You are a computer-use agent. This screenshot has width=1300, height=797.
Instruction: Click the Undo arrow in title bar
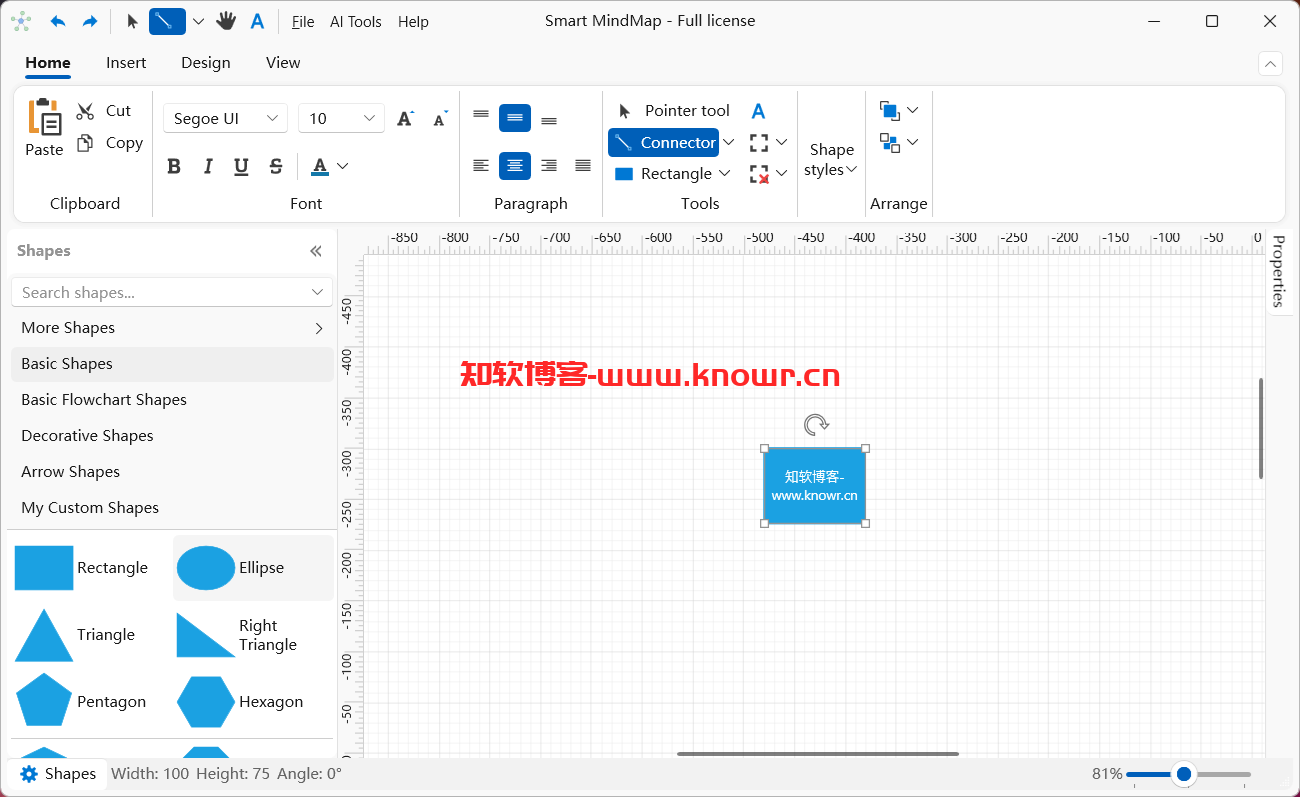coord(58,21)
